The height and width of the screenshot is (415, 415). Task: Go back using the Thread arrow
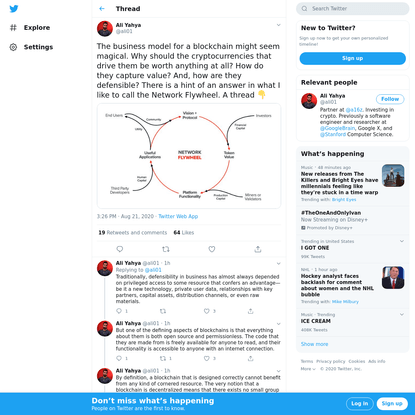click(102, 9)
